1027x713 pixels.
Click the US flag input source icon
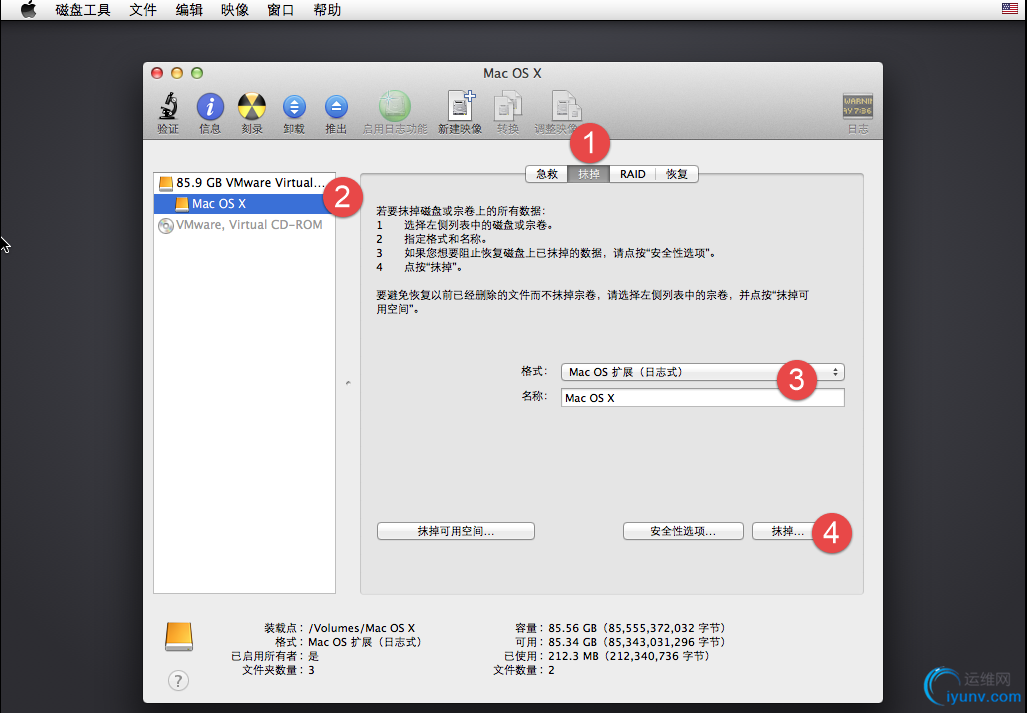point(1009,8)
